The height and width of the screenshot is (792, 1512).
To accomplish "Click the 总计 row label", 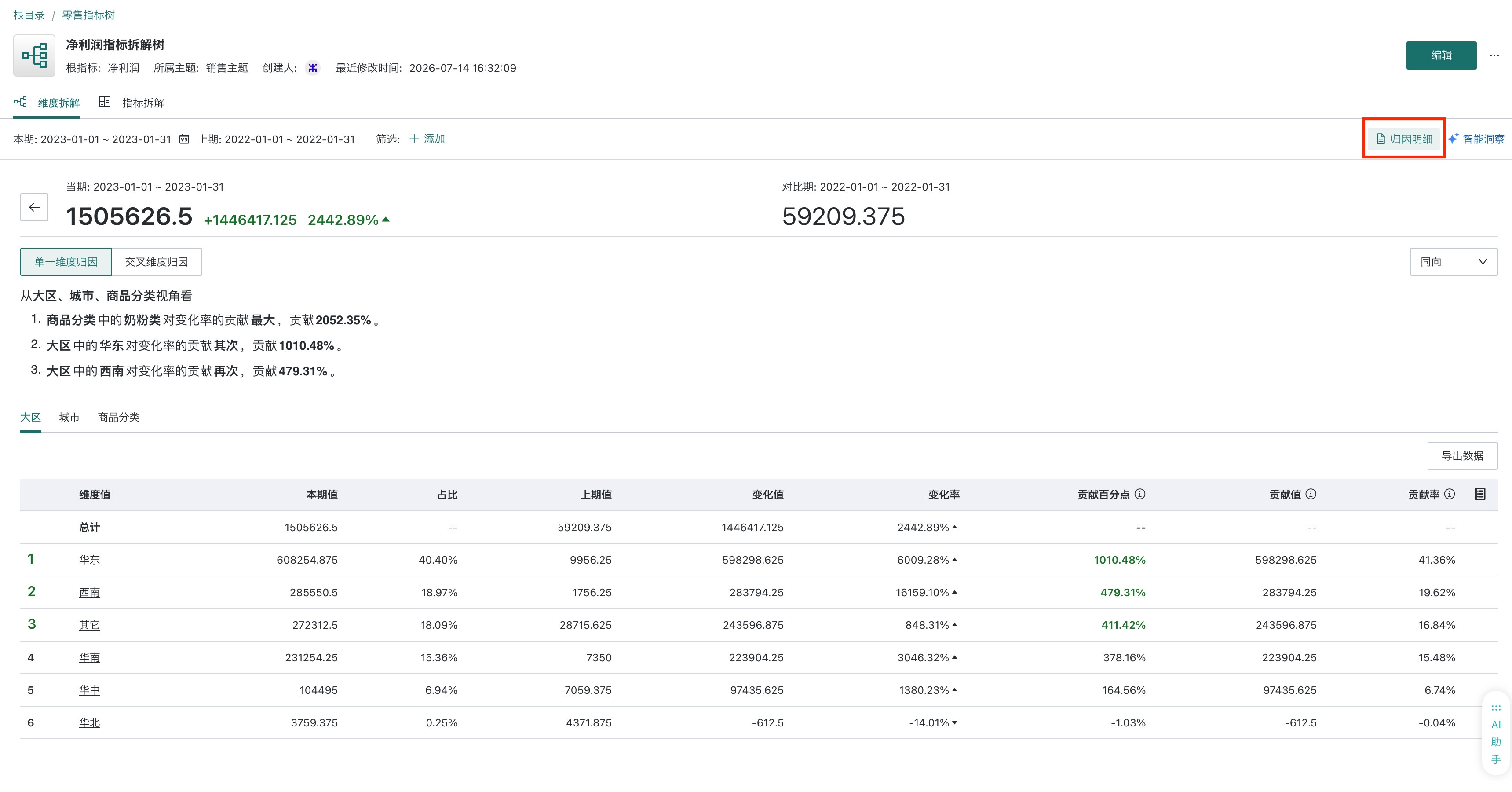I will (90, 527).
